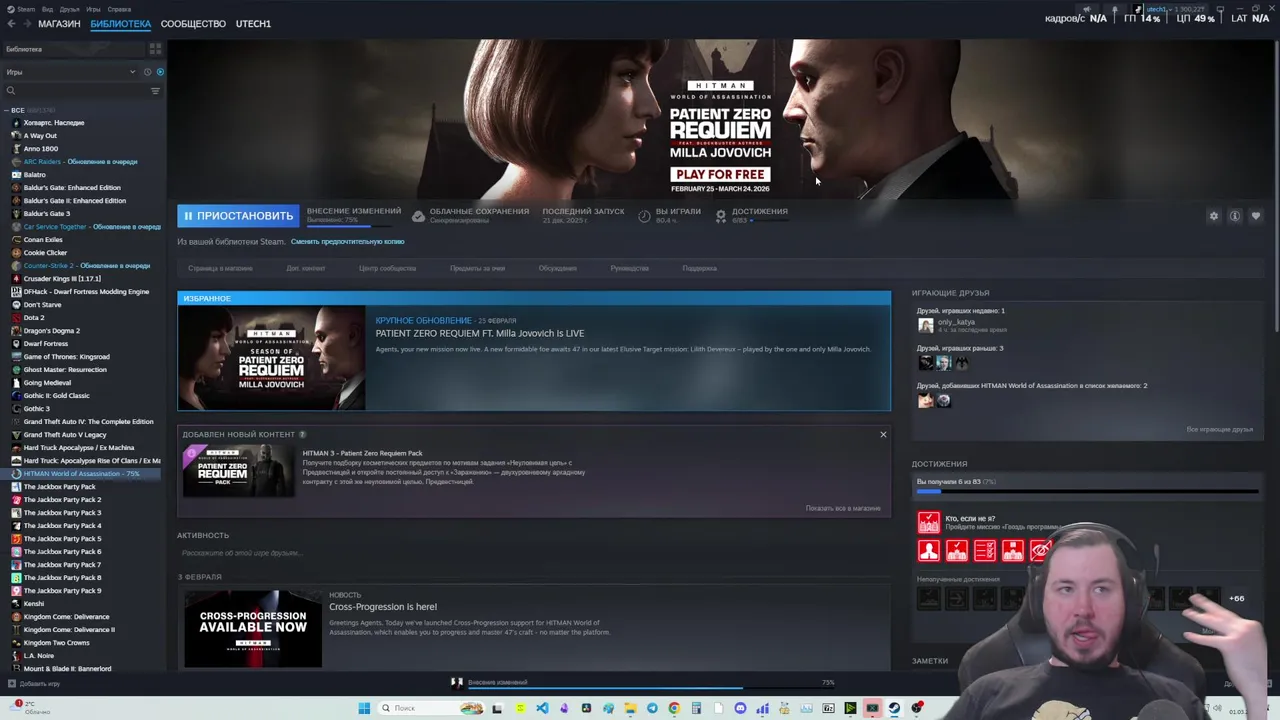
Task: Add HITMAN to favorites heart icon
Action: (1256, 216)
